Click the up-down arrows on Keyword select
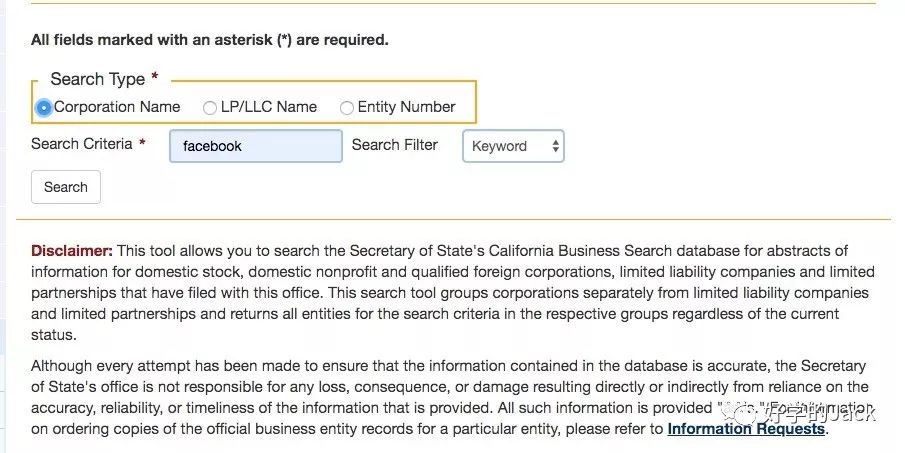The height and width of the screenshot is (453, 905). point(555,146)
